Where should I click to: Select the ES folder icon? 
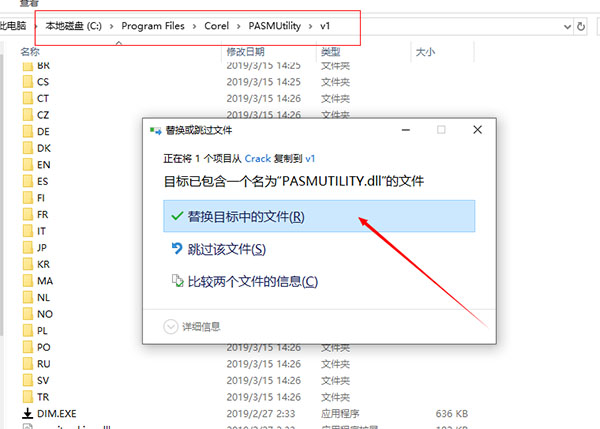28,181
